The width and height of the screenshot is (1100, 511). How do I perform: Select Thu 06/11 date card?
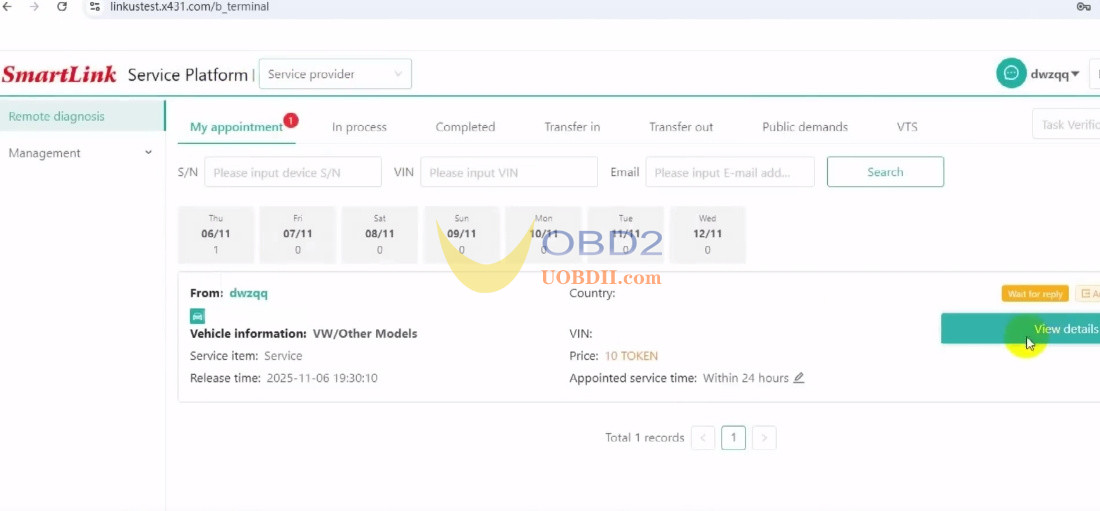216,235
